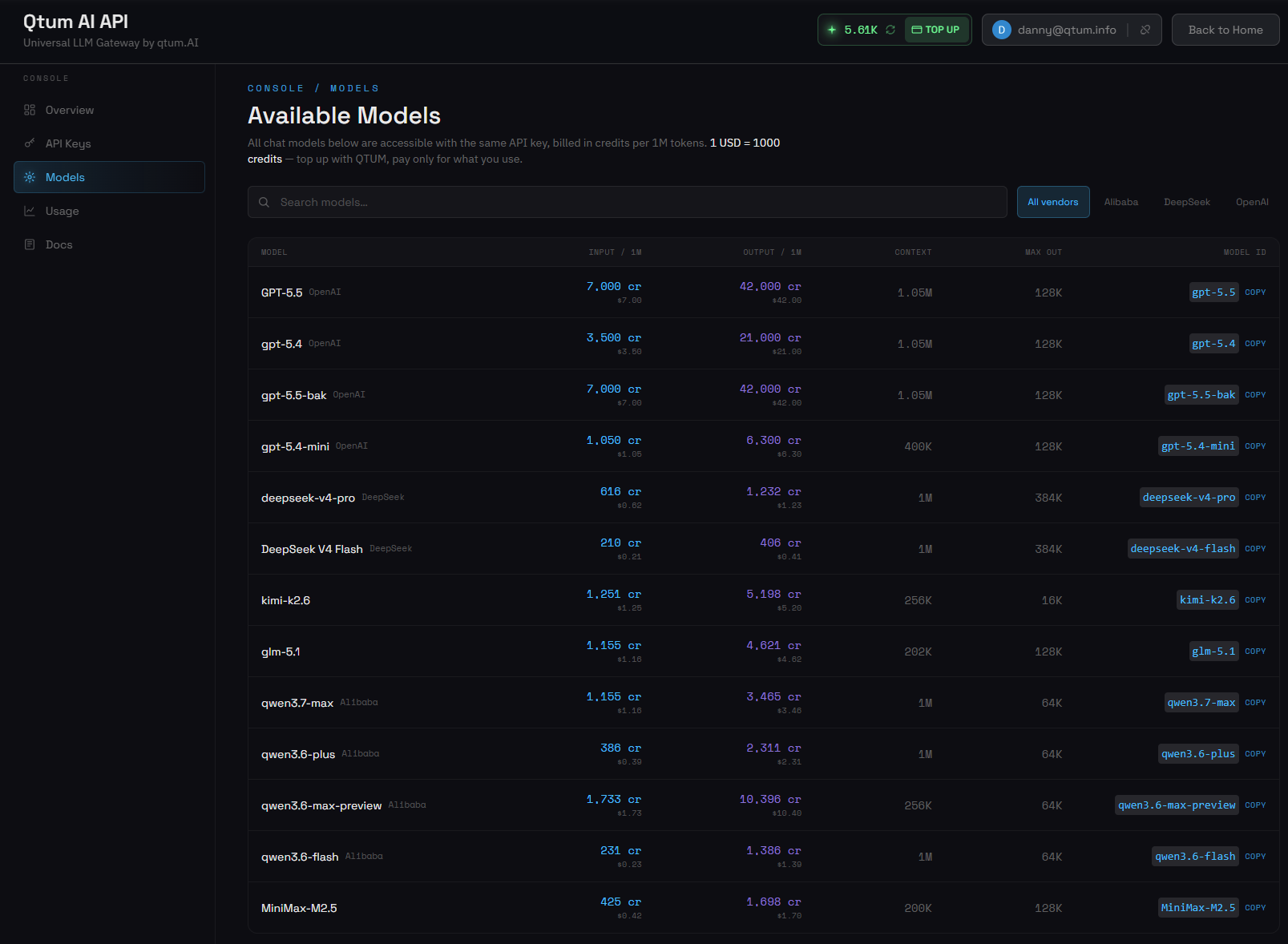Open Docs from the sidebar
1288x944 pixels.
[x=109, y=244]
